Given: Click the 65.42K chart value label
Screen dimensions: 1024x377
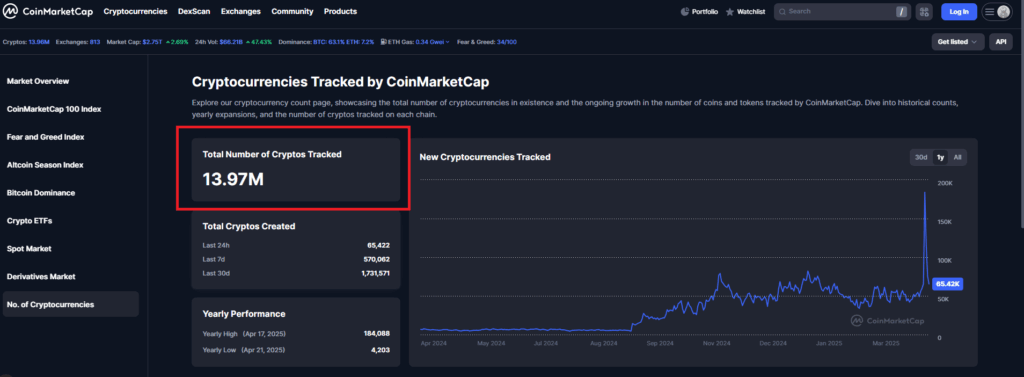Looking at the screenshot, I should pyautogui.click(x=948, y=284).
